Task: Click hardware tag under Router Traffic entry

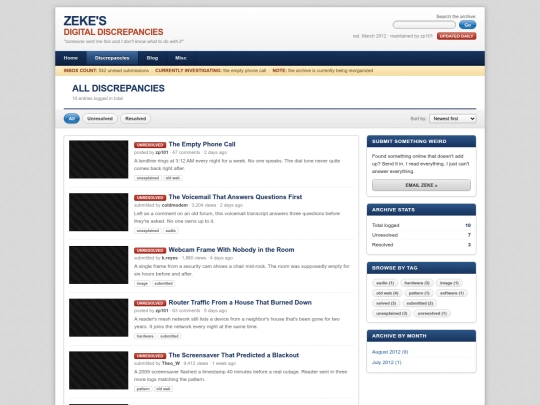Action: coord(145,336)
